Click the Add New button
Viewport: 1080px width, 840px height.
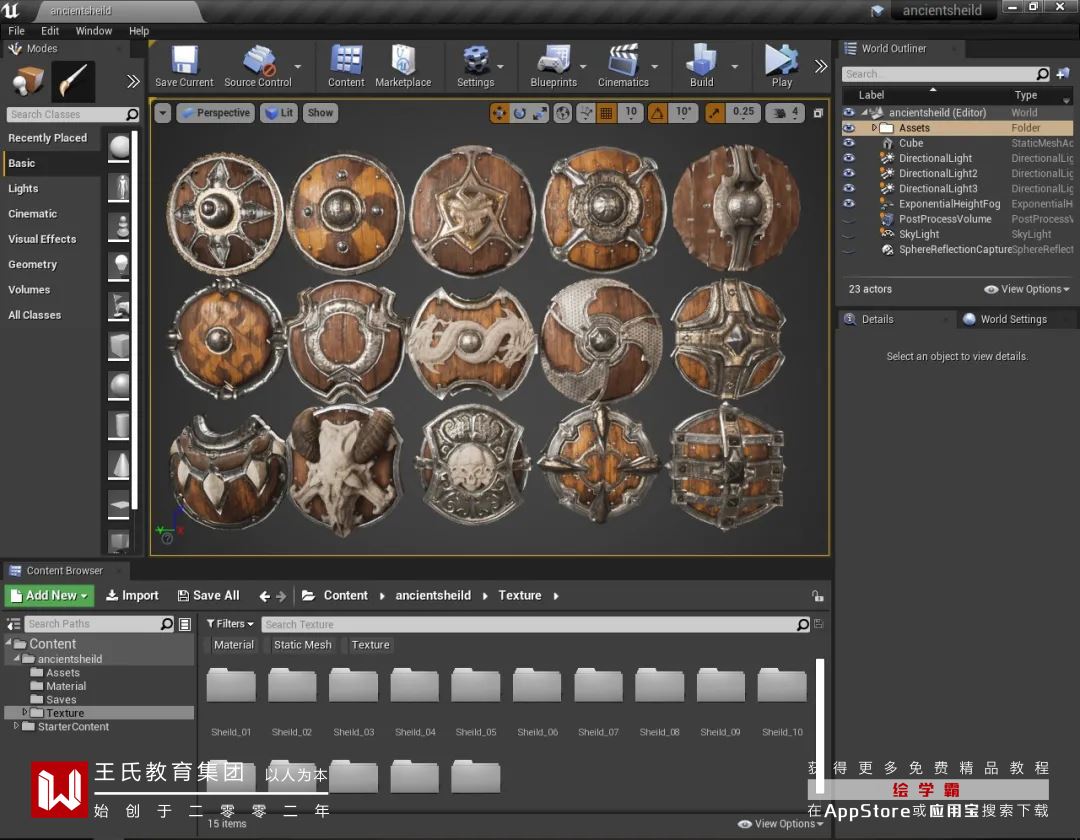pyautogui.click(x=49, y=596)
